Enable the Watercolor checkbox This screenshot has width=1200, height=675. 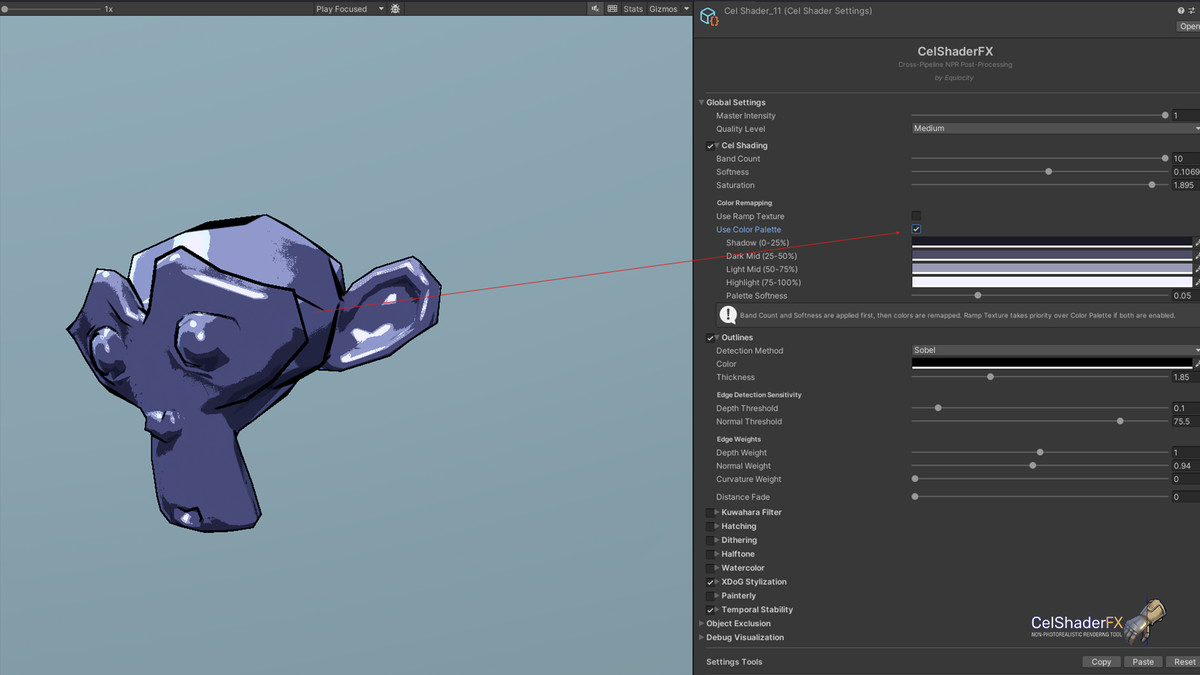[710, 568]
